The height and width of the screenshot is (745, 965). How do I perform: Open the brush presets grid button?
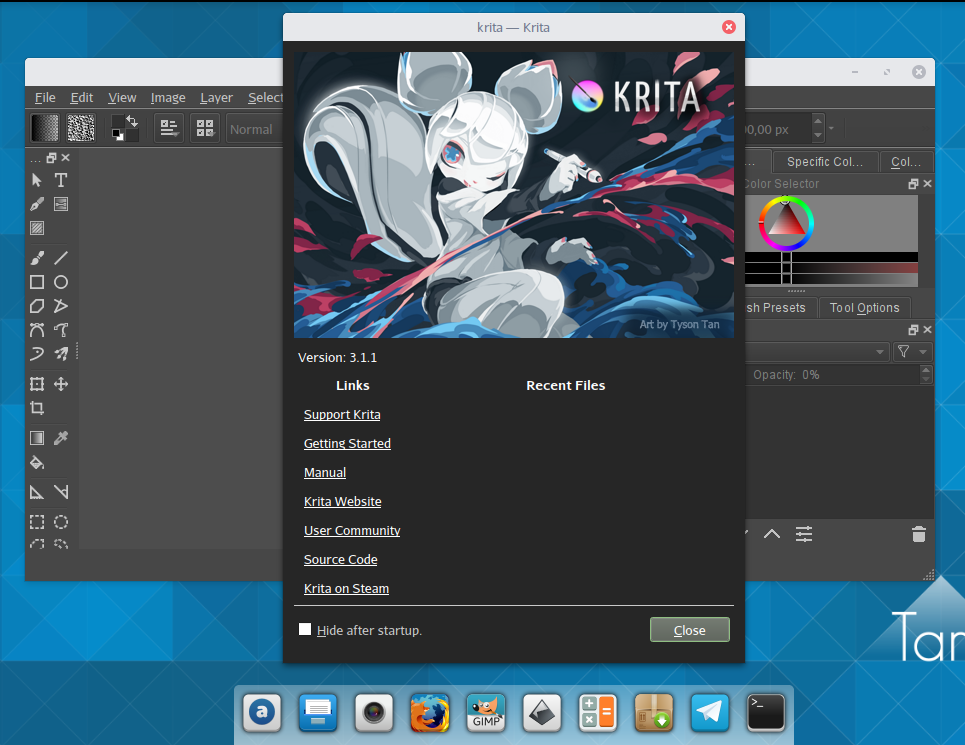tap(205, 128)
